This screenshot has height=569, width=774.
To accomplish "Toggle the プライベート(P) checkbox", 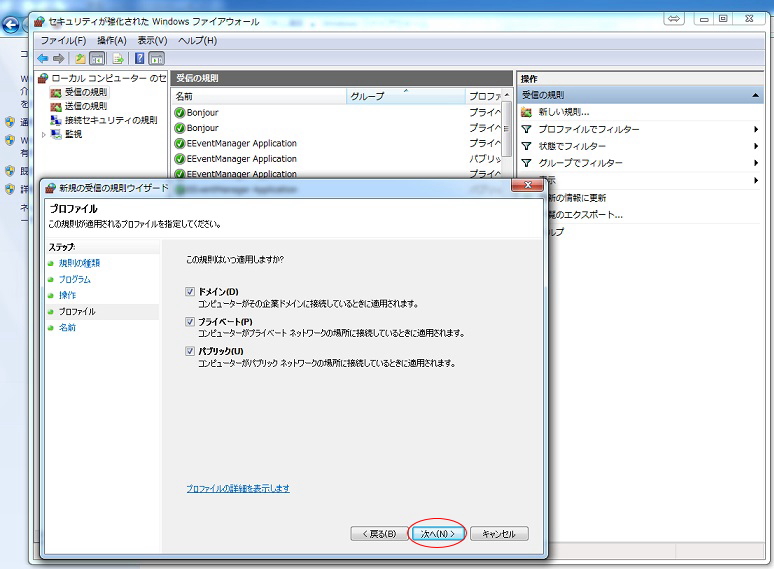I will (190, 322).
